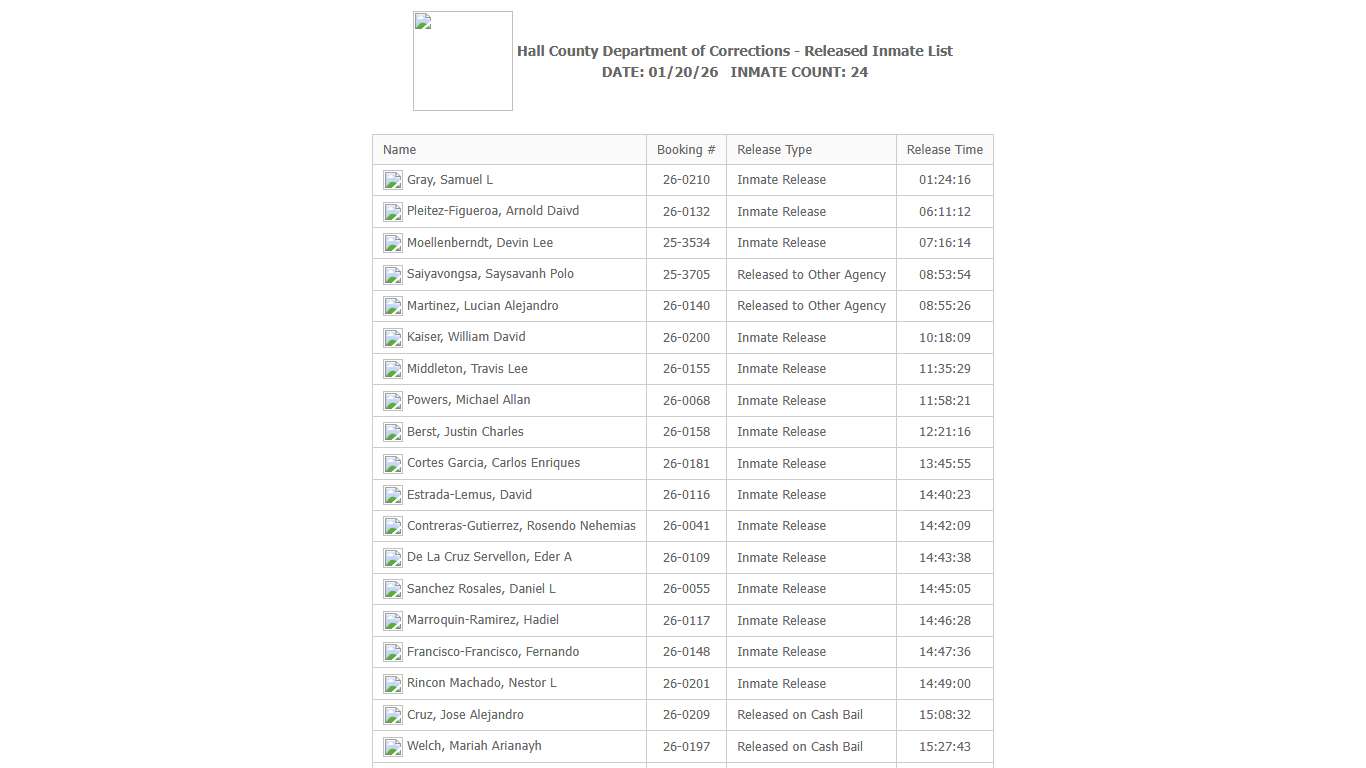Click the photo icon next to Cruz, Jose Alejandro
The width and height of the screenshot is (1366, 768).
392,714
